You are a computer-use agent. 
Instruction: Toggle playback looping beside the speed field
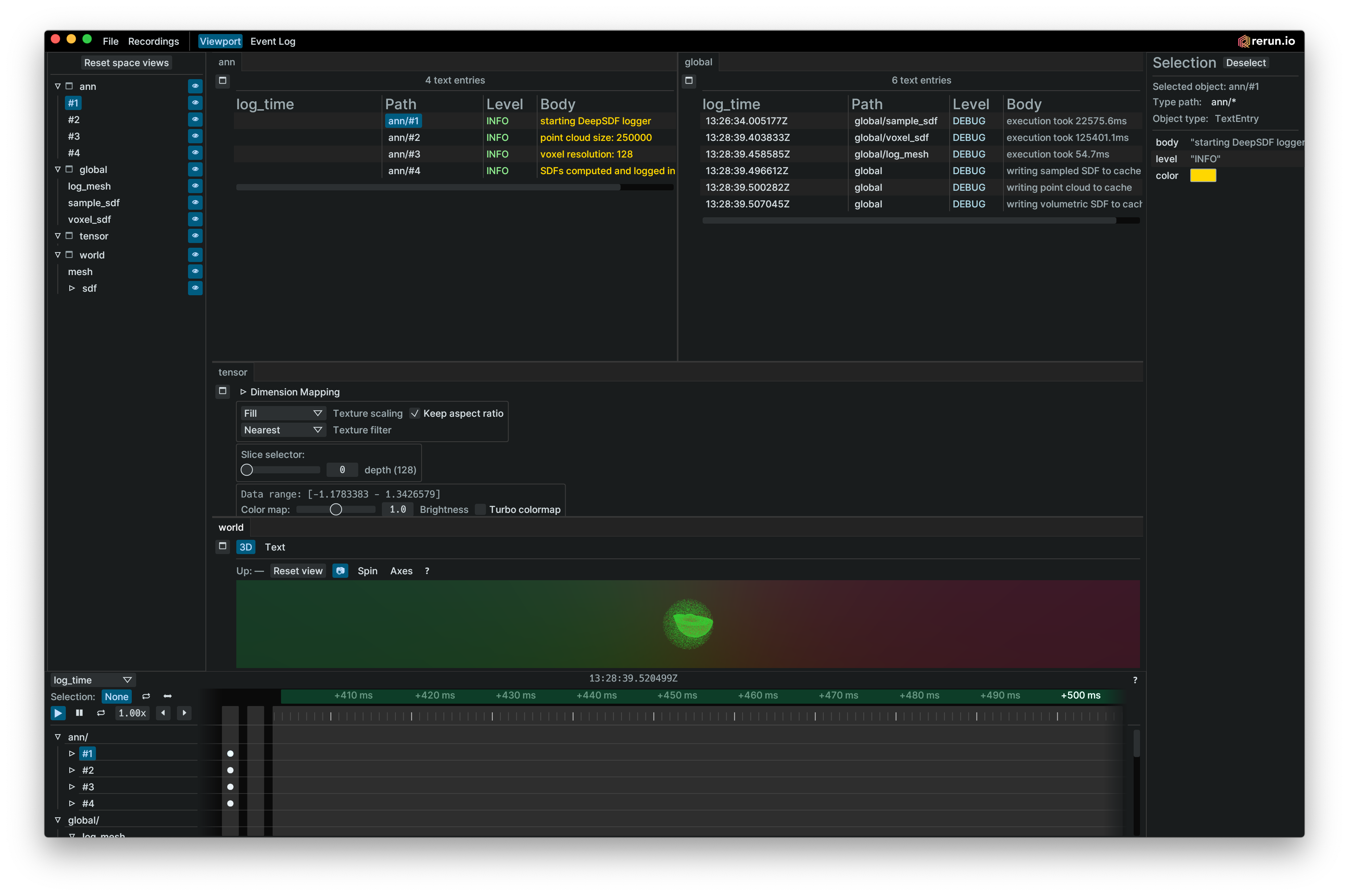point(101,713)
